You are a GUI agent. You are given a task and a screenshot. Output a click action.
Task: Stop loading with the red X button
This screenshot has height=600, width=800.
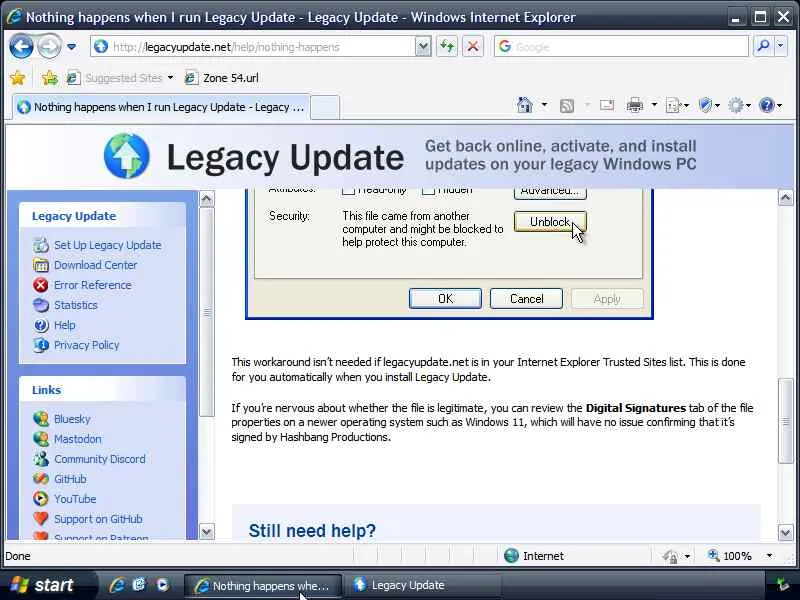(x=472, y=47)
